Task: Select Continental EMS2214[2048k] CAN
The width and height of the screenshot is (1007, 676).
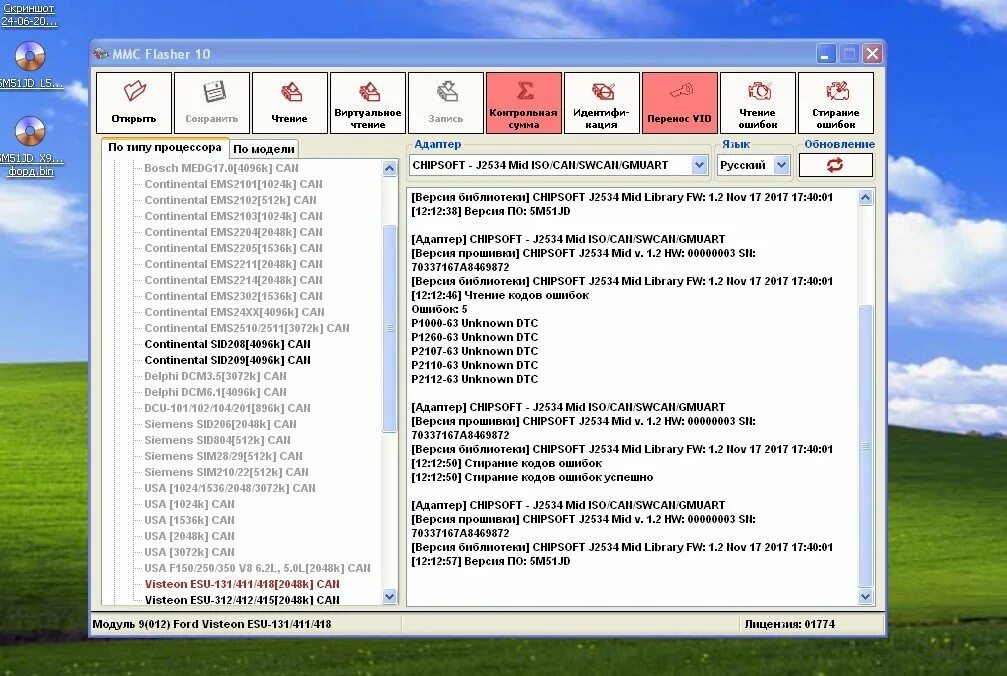Action: 233,281
